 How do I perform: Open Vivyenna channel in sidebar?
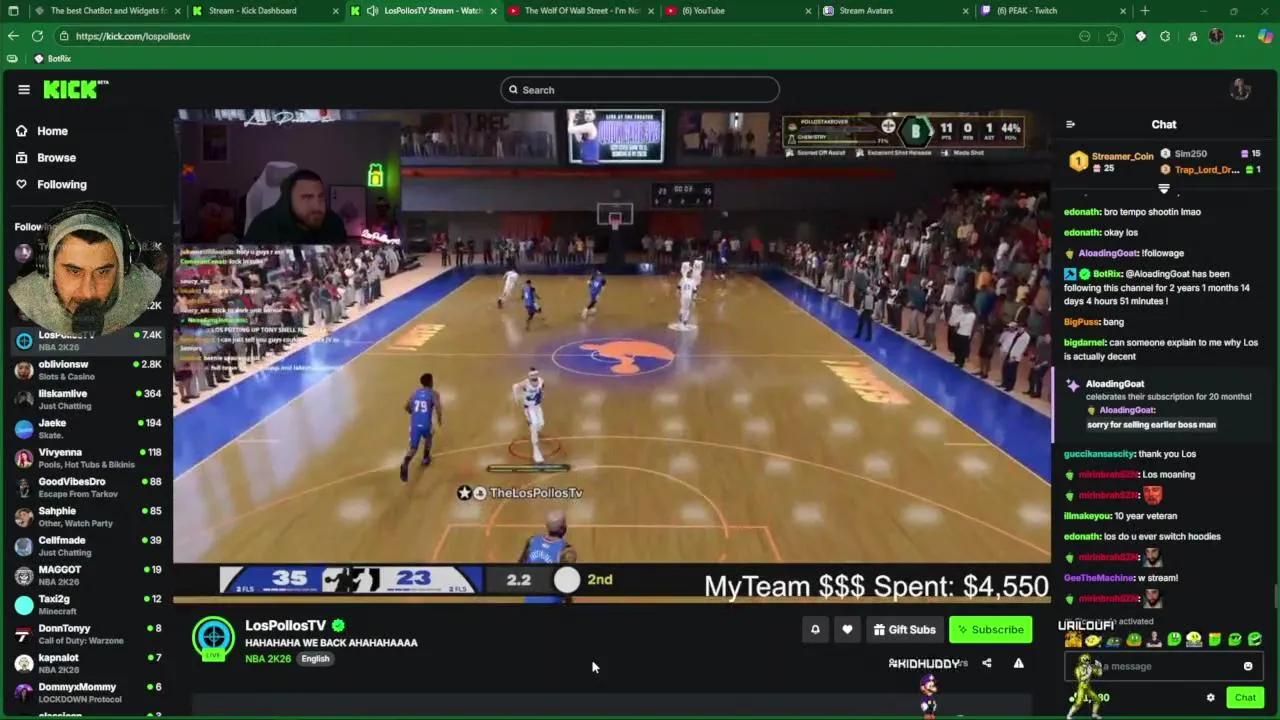pos(88,458)
